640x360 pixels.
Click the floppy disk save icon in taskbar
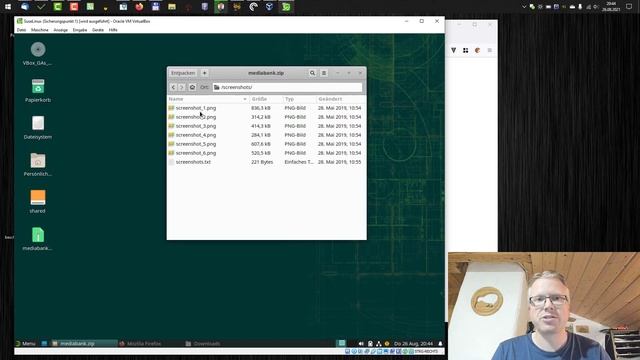point(156,7)
